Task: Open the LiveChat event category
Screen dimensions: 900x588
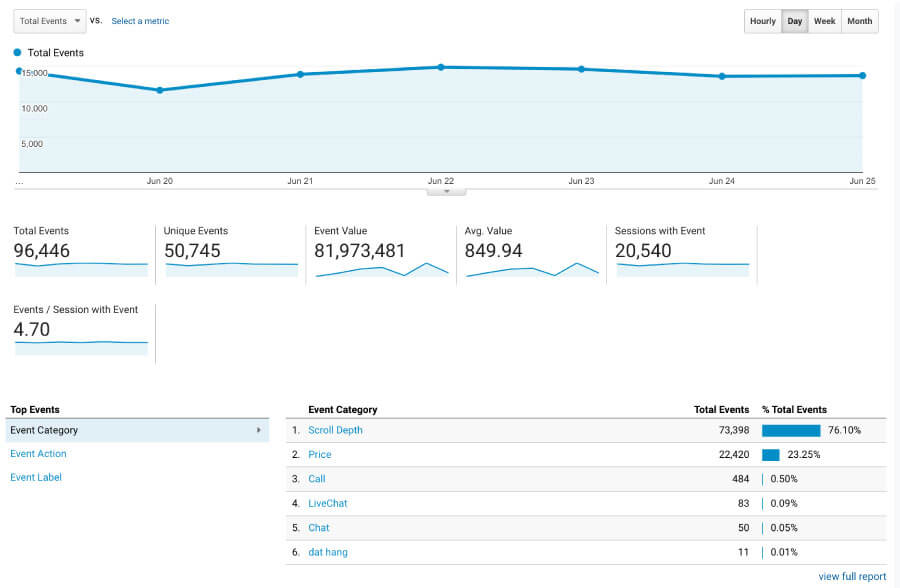Action: coord(328,503)
